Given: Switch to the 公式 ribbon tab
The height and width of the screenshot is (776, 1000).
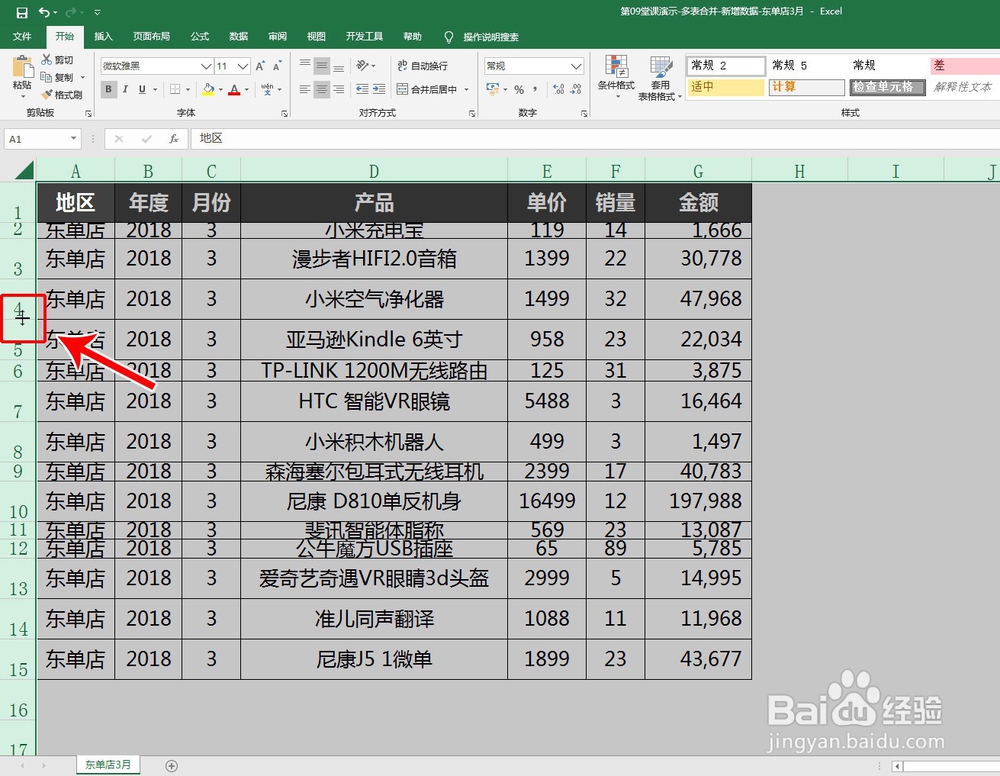Looking at the screenshot, I should pyautogui.click(x=200, y=36).
